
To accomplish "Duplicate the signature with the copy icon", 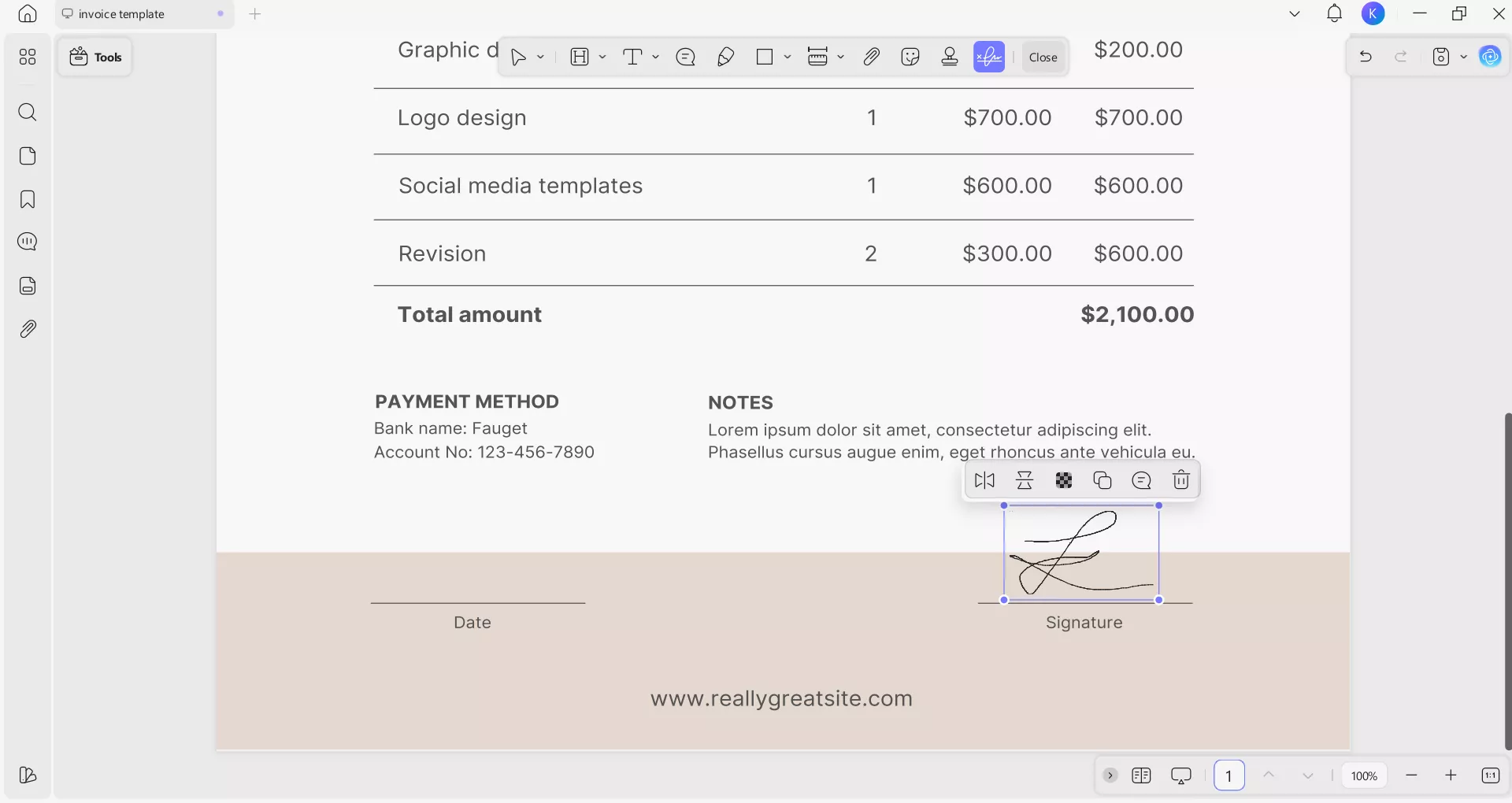I will 1102,480.
